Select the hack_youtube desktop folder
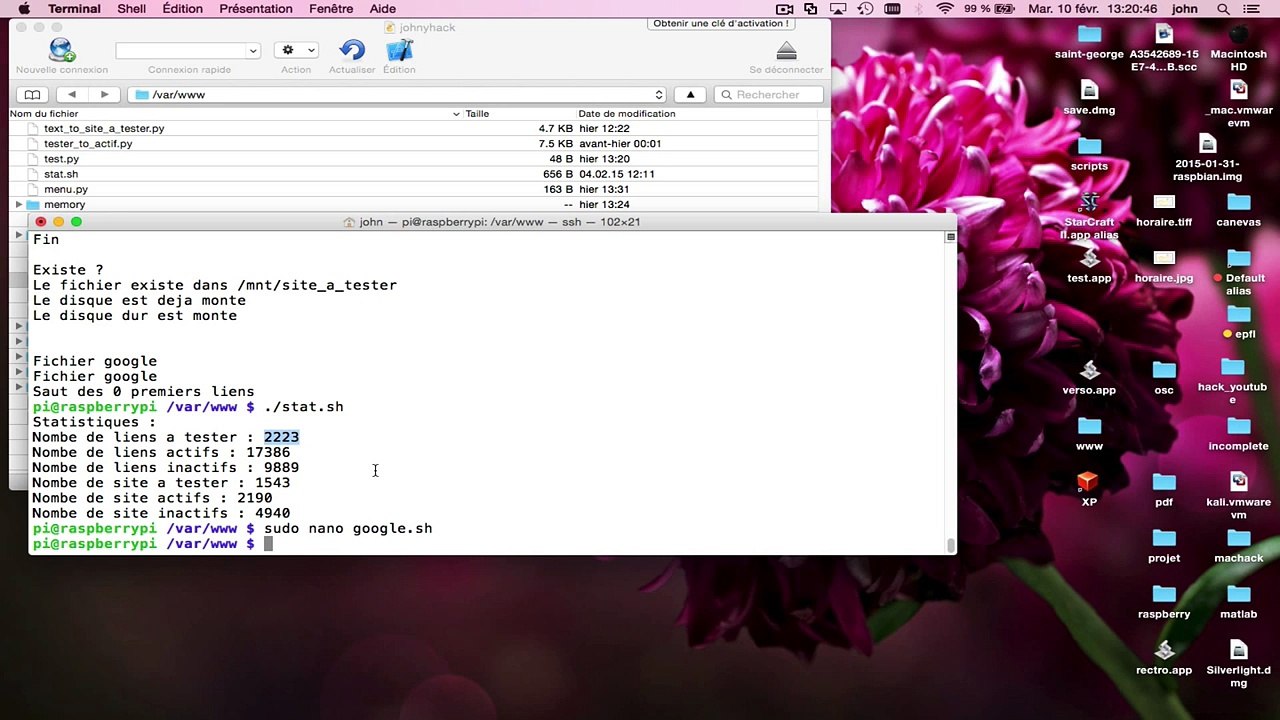The width and height of the screenshot is (1280, 720). click(x=1232, y=382)
